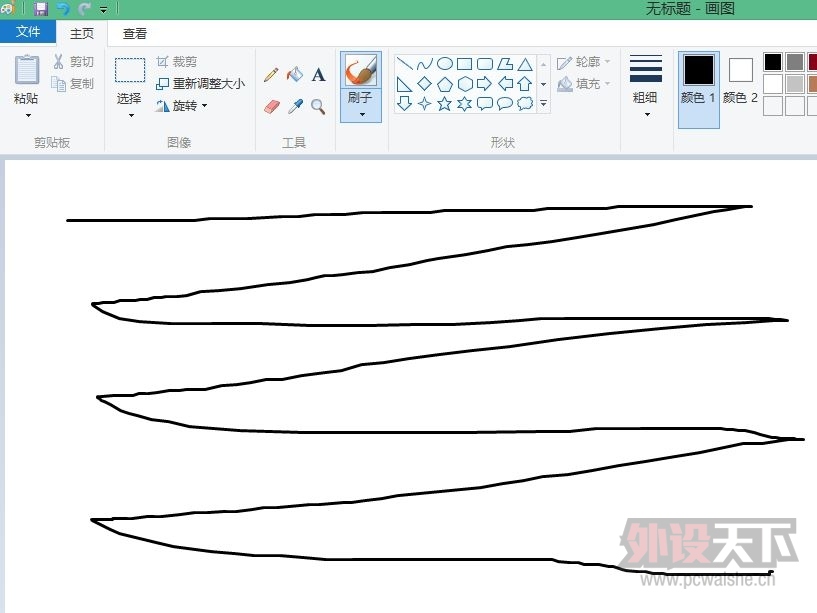Pick the Diamond shape

click(425, 83)
